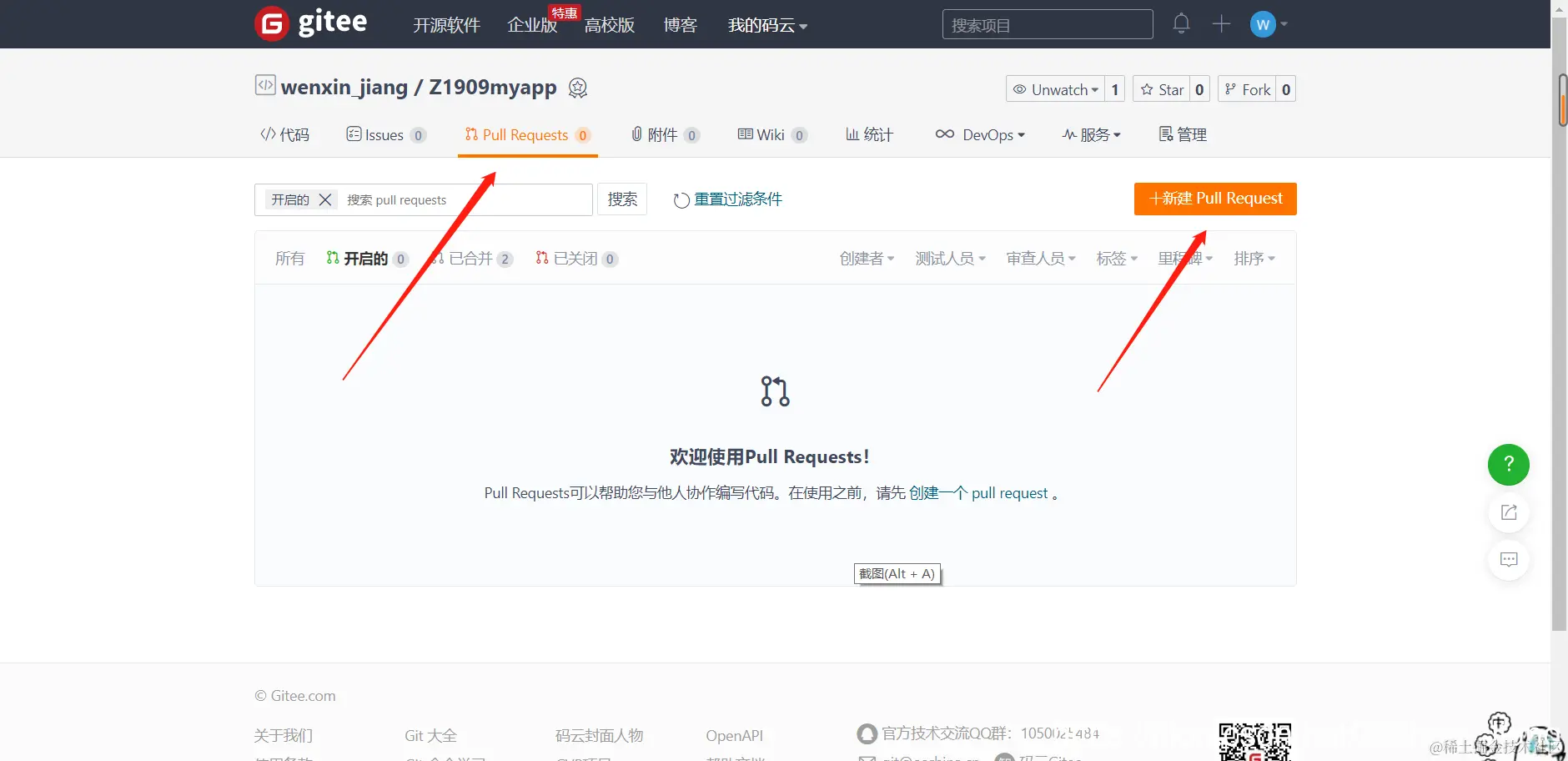Open the 博客 menu item

pos(680,25)
